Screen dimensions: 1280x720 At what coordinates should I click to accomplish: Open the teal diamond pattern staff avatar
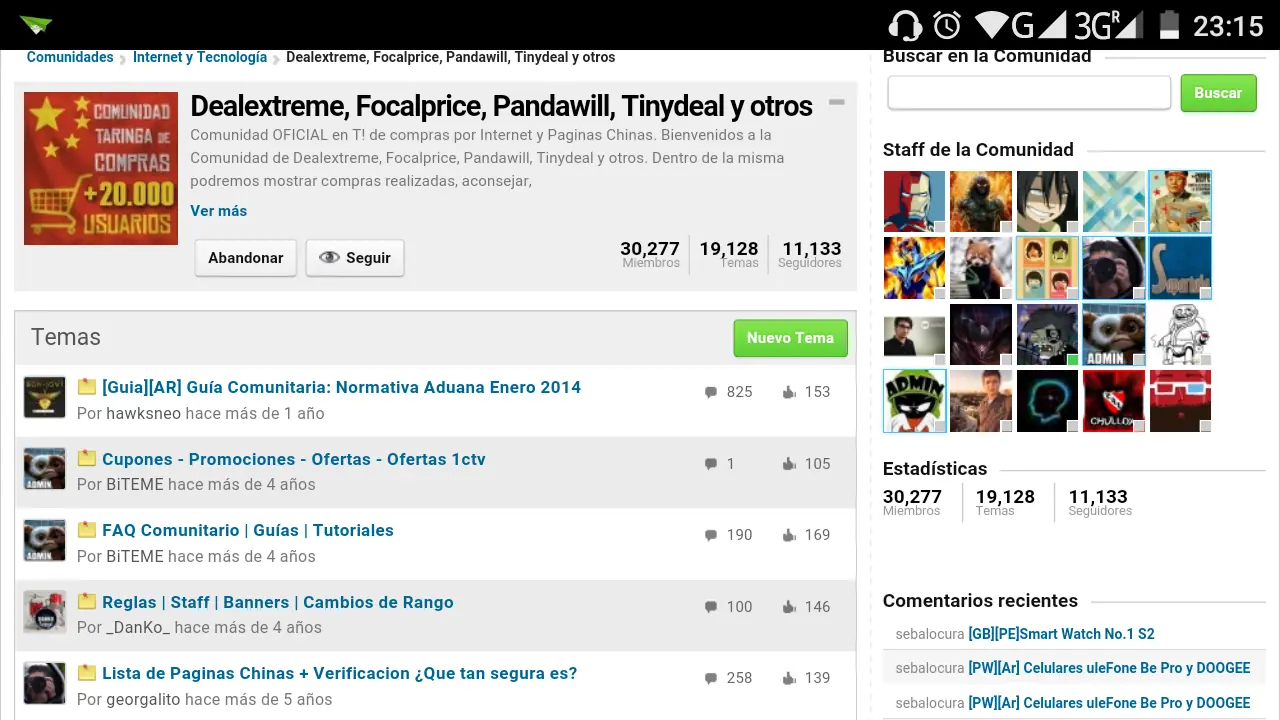tap(1114, 201)
